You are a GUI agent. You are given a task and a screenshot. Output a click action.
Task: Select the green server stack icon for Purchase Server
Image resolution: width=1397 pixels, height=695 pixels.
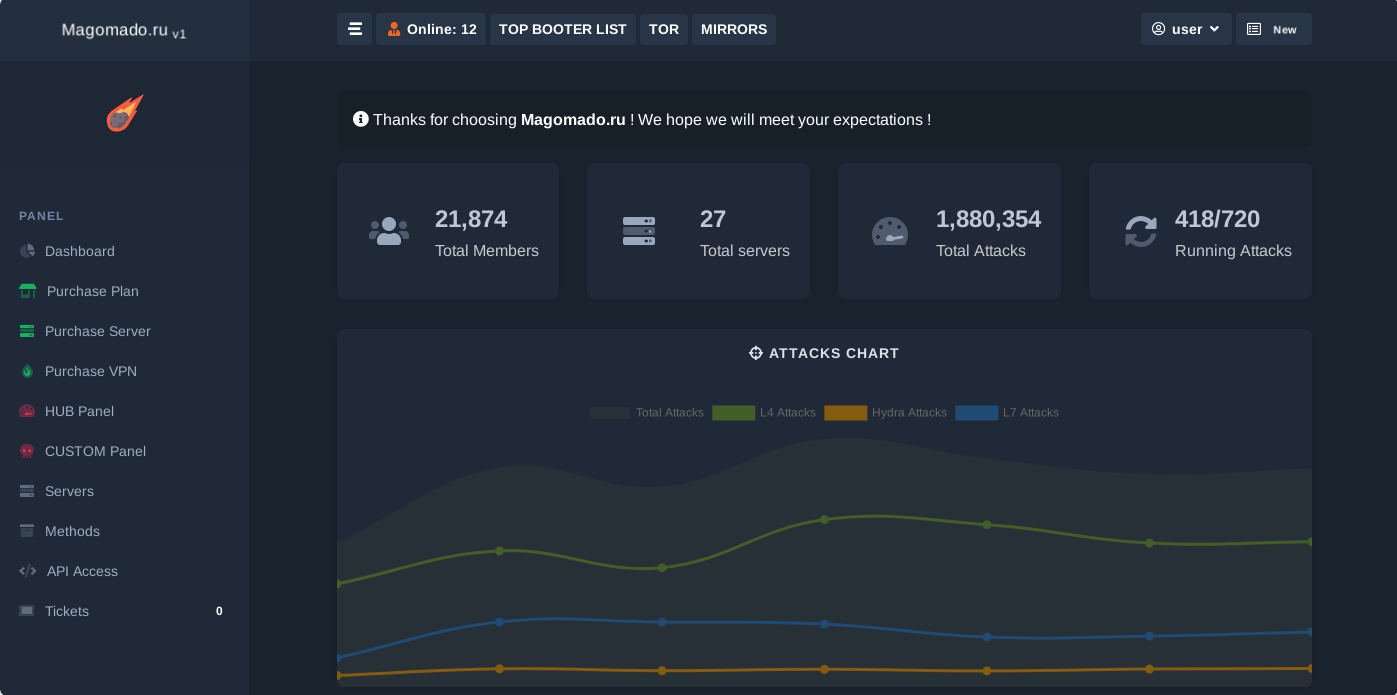28,331
